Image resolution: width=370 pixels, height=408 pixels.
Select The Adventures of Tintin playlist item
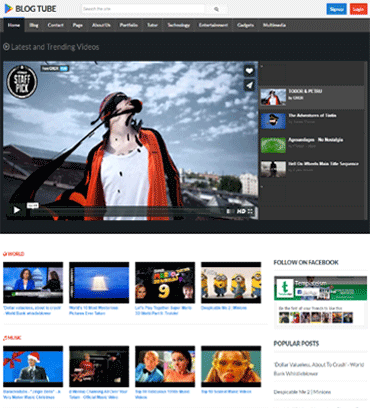[x=312, y=120]
